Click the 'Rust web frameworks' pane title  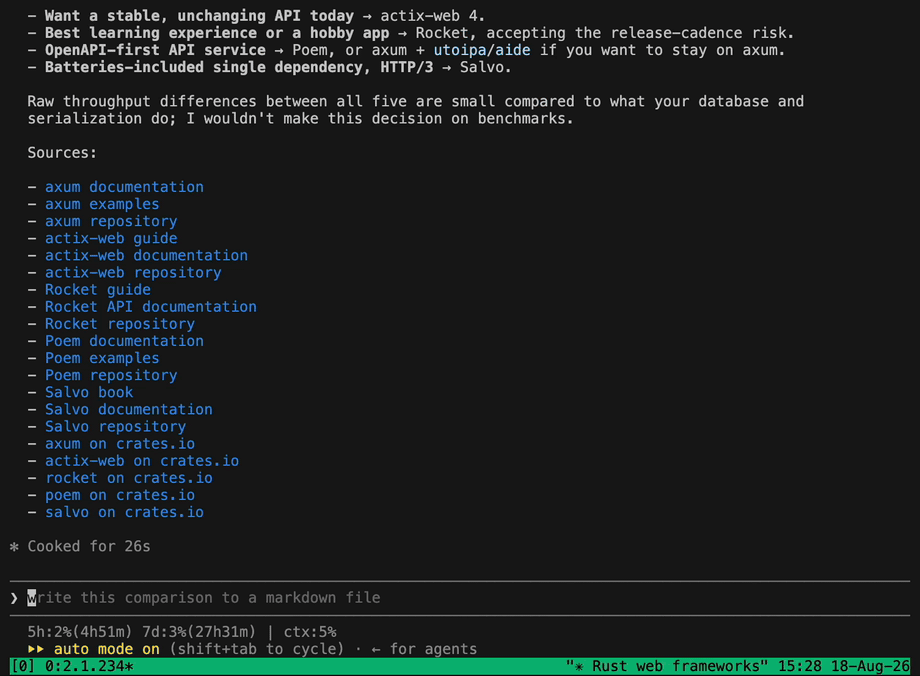point(667,667)
